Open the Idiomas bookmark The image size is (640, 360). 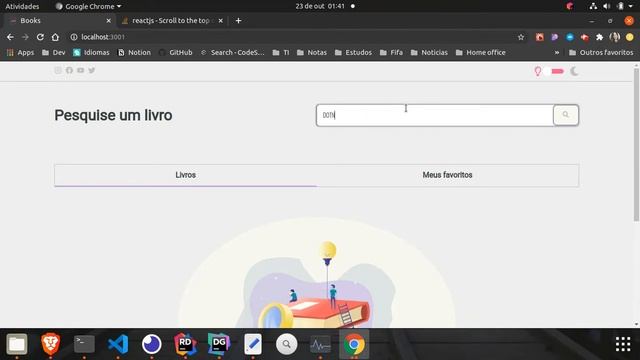[91, 53]
